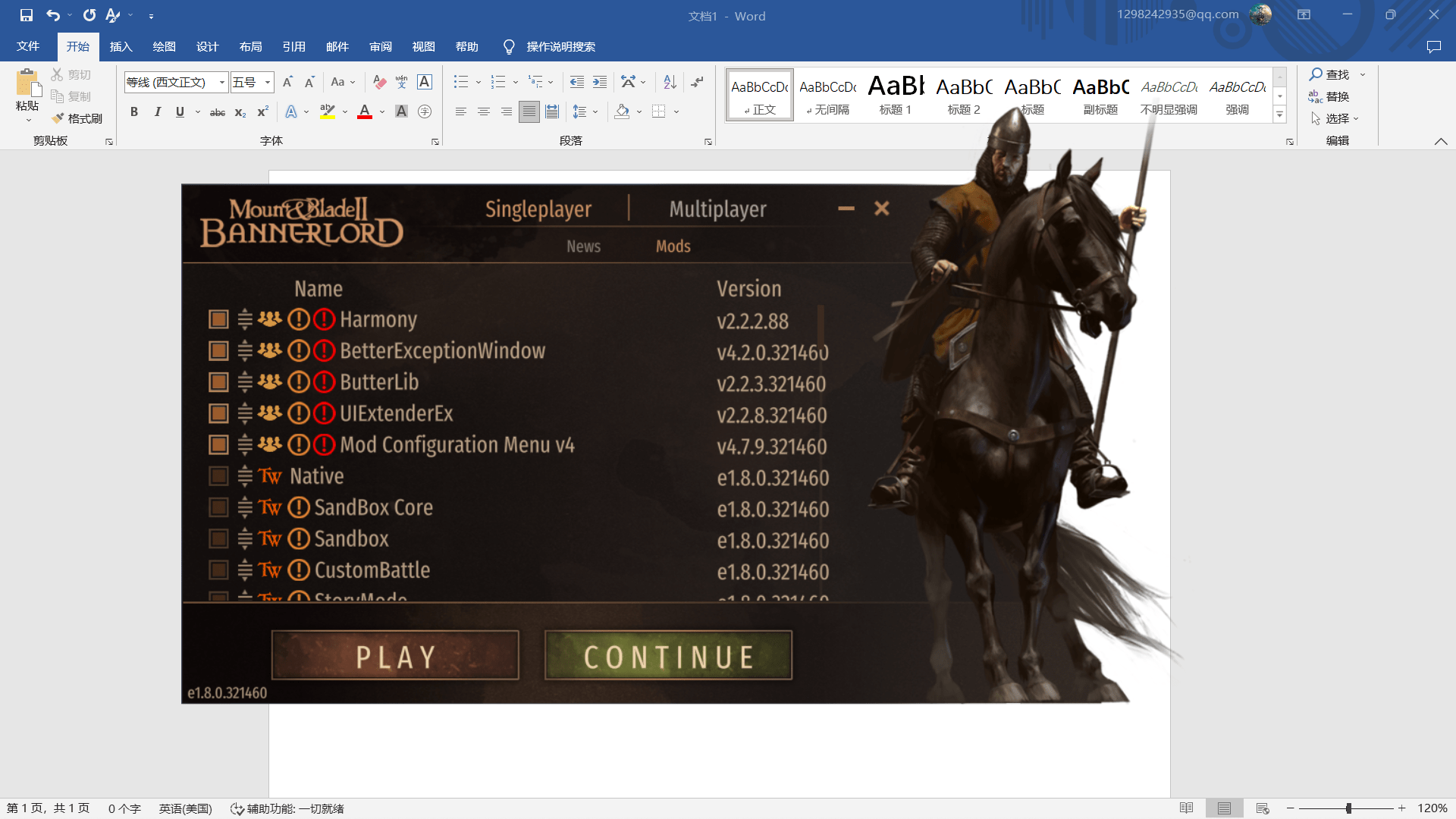
Task: Open the References tab
Action: click(x=294, y=47)
